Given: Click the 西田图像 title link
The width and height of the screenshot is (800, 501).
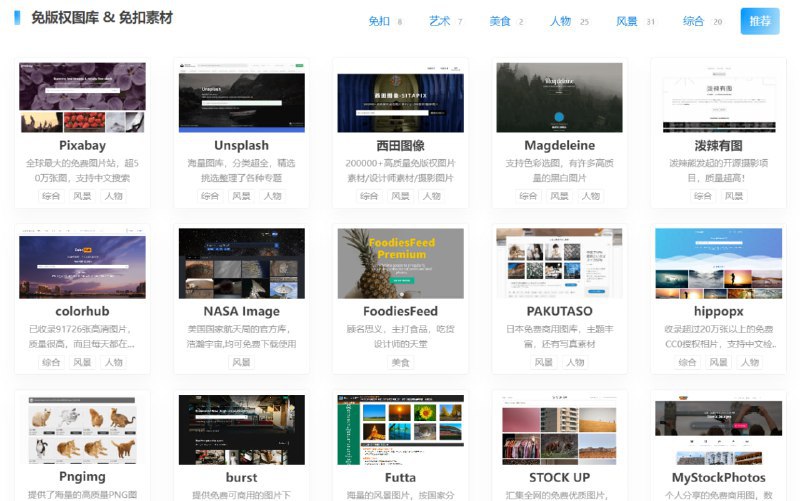Looking at the screenshot, I should pyautogui.click(x=401, y=145).
